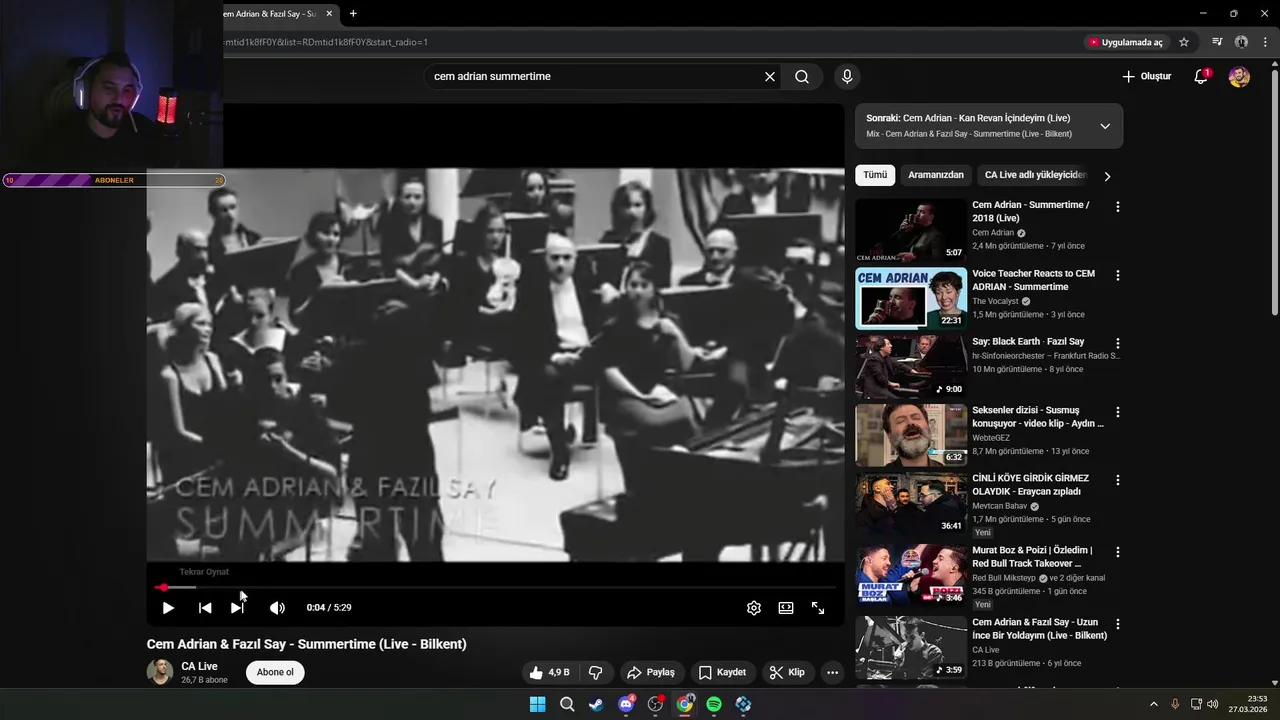Open the Murat Boz & Poizi video title

coord(1032,557)
